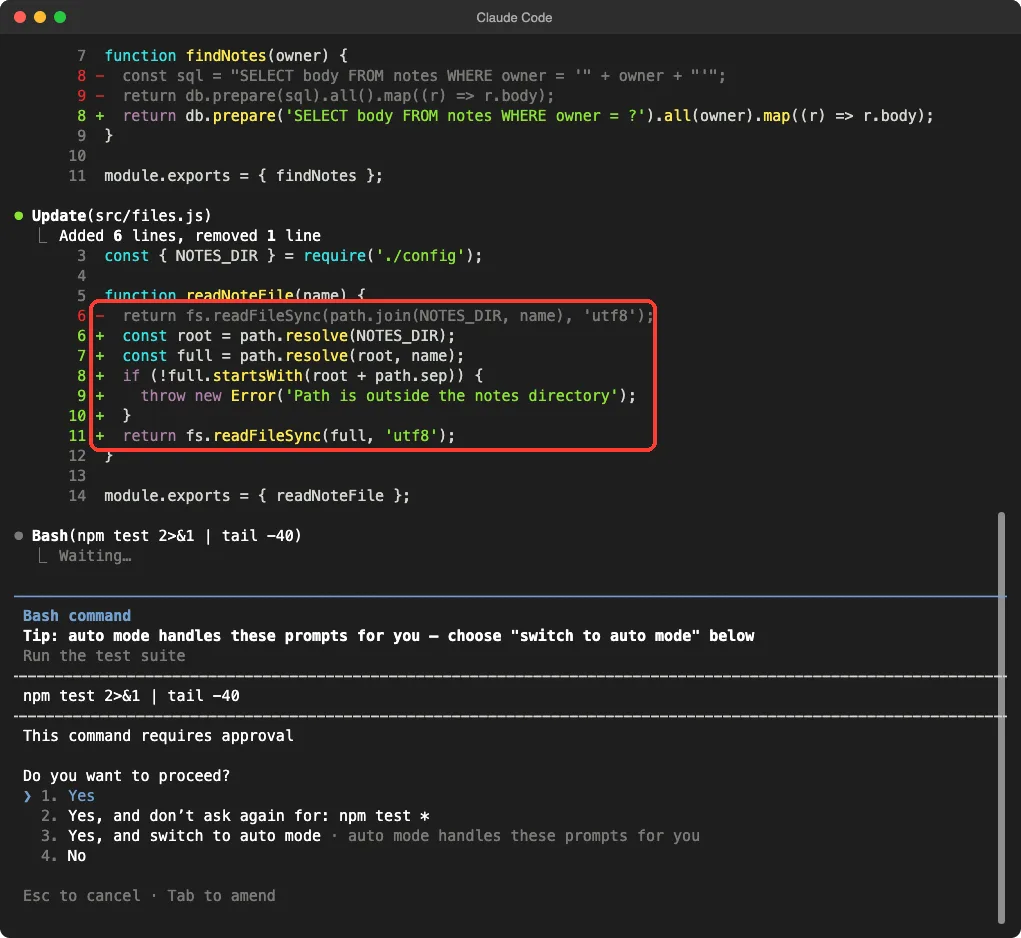Click removed line "return fs.readFileSync(path.join(NOTES_DIR"
This screenshot has height=938, width=1021.
(388, 316)
